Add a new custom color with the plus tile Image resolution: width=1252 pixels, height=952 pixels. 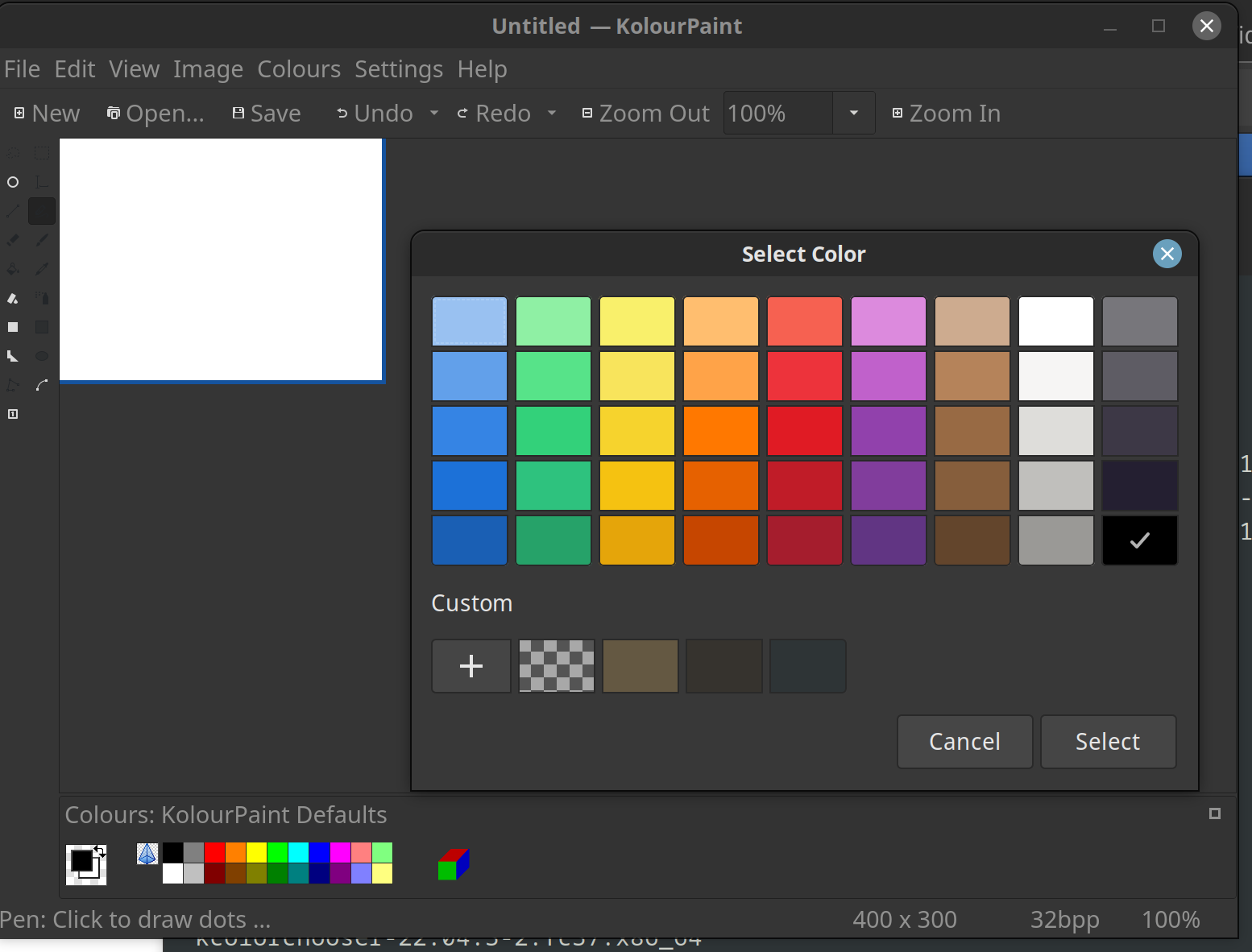(x=471, y=666)
